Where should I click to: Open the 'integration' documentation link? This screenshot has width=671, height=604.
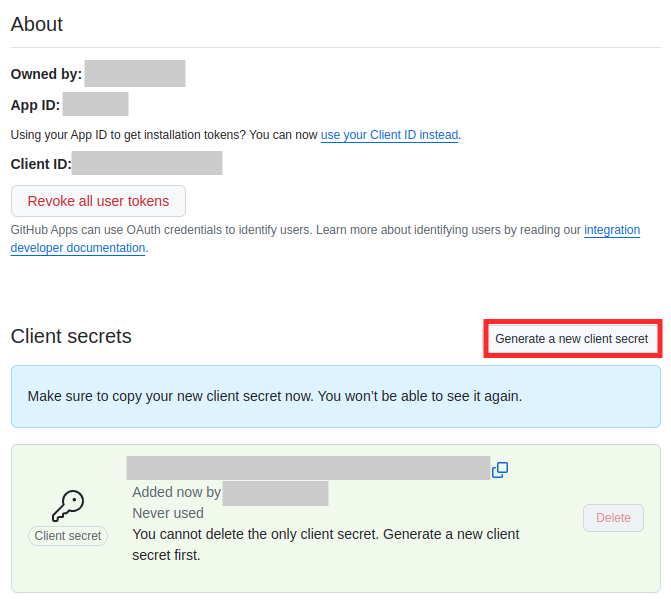tap(612, 230)
